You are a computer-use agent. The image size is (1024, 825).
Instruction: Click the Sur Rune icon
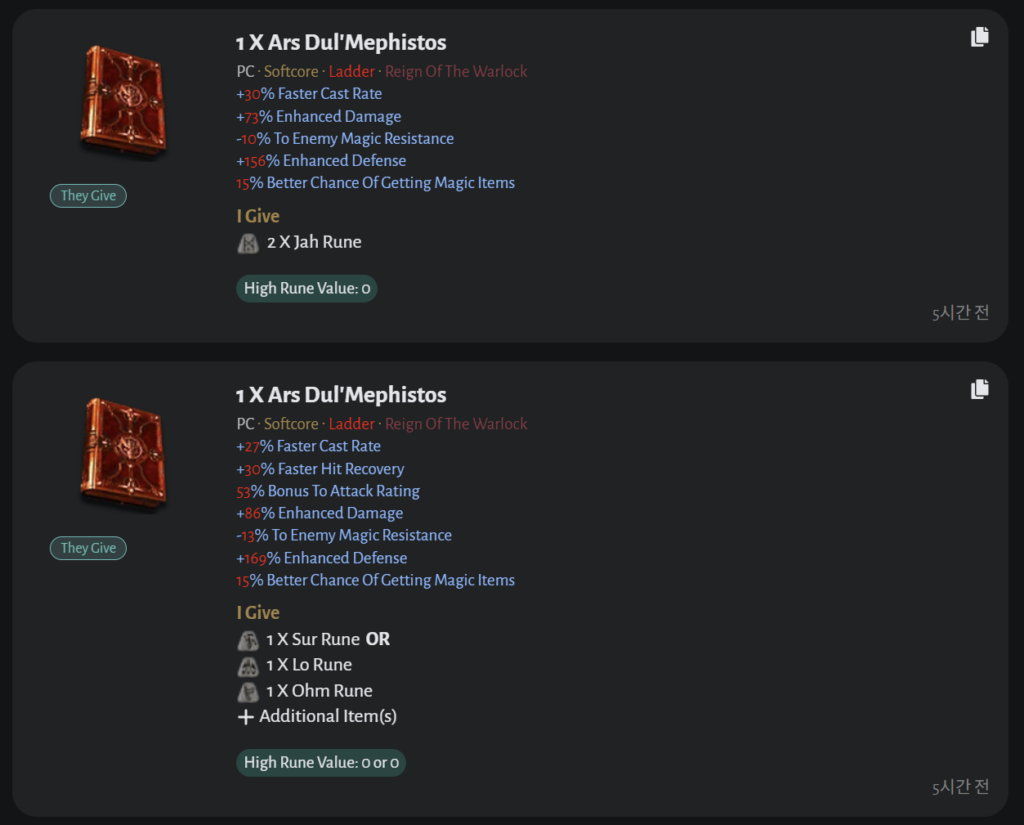click(x=248, y=640)
